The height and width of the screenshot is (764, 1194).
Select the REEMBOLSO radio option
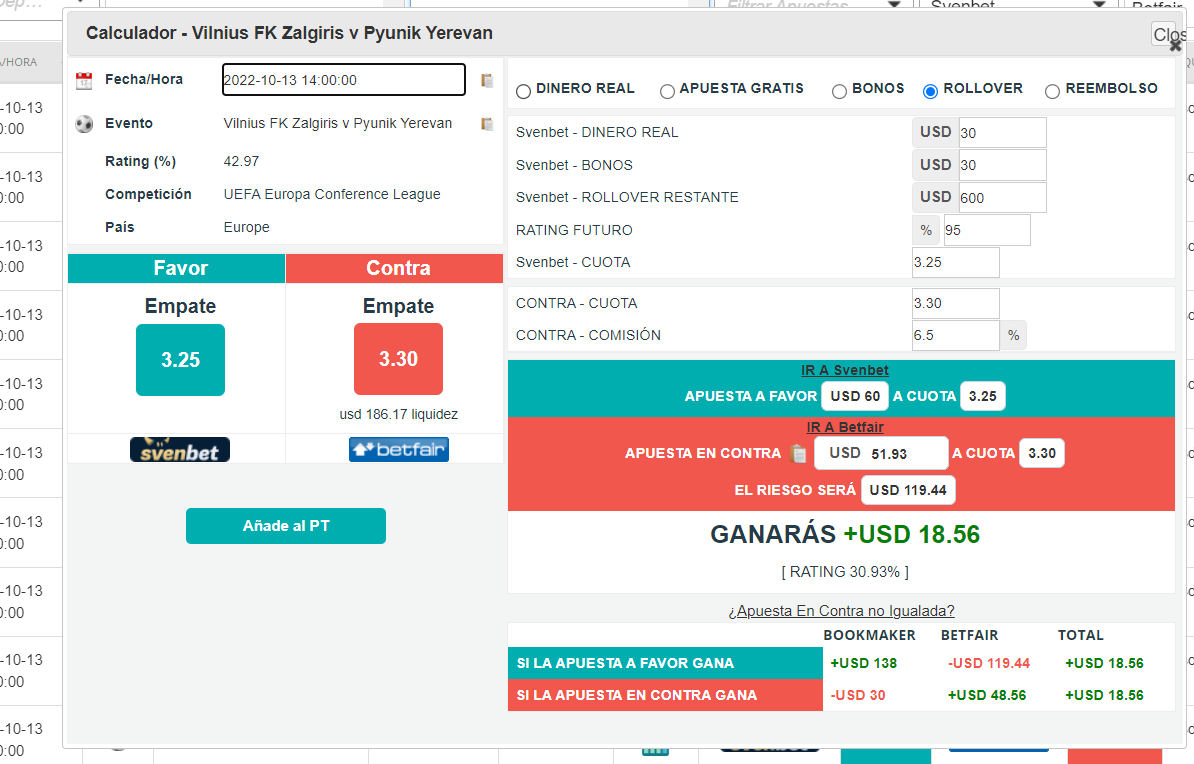tap(1052, 91)
